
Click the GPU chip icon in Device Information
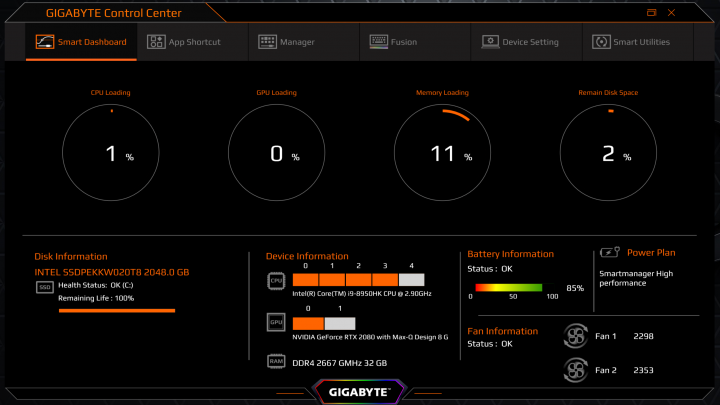tap(276, 322)
